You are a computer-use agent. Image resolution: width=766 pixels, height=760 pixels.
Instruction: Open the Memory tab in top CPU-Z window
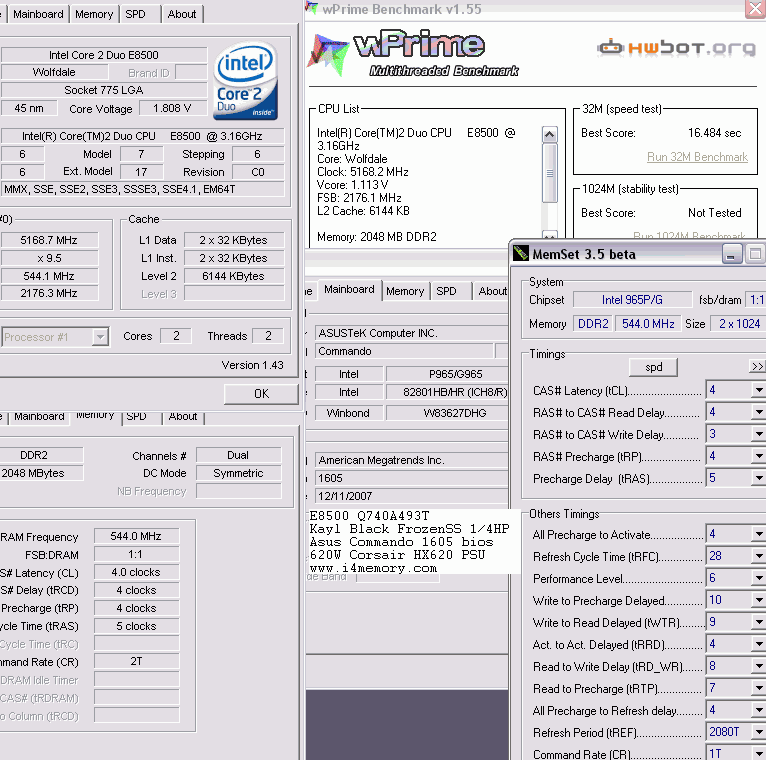click(94, 14)
